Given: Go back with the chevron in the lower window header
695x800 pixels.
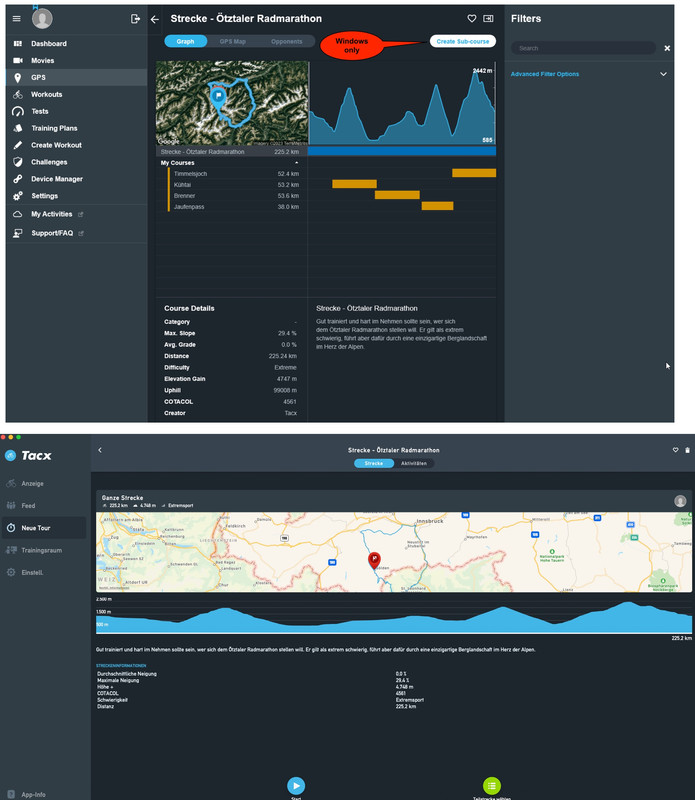Looking at the screenshot, I should [x=100, y=450].
